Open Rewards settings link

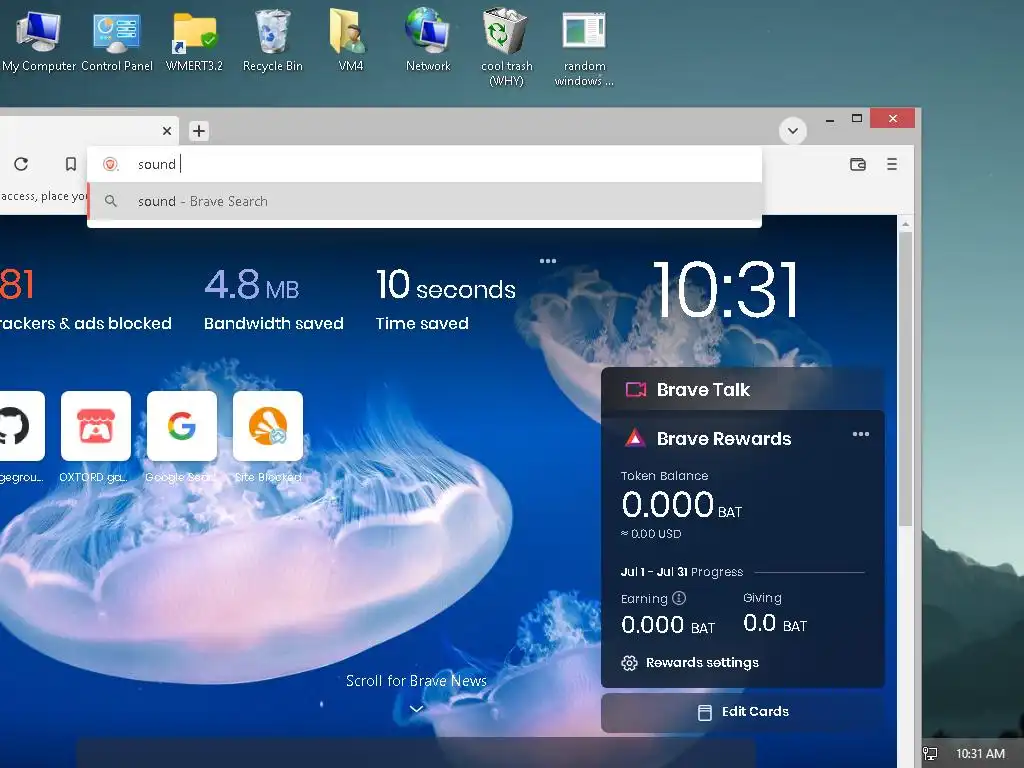coord(702,662)
